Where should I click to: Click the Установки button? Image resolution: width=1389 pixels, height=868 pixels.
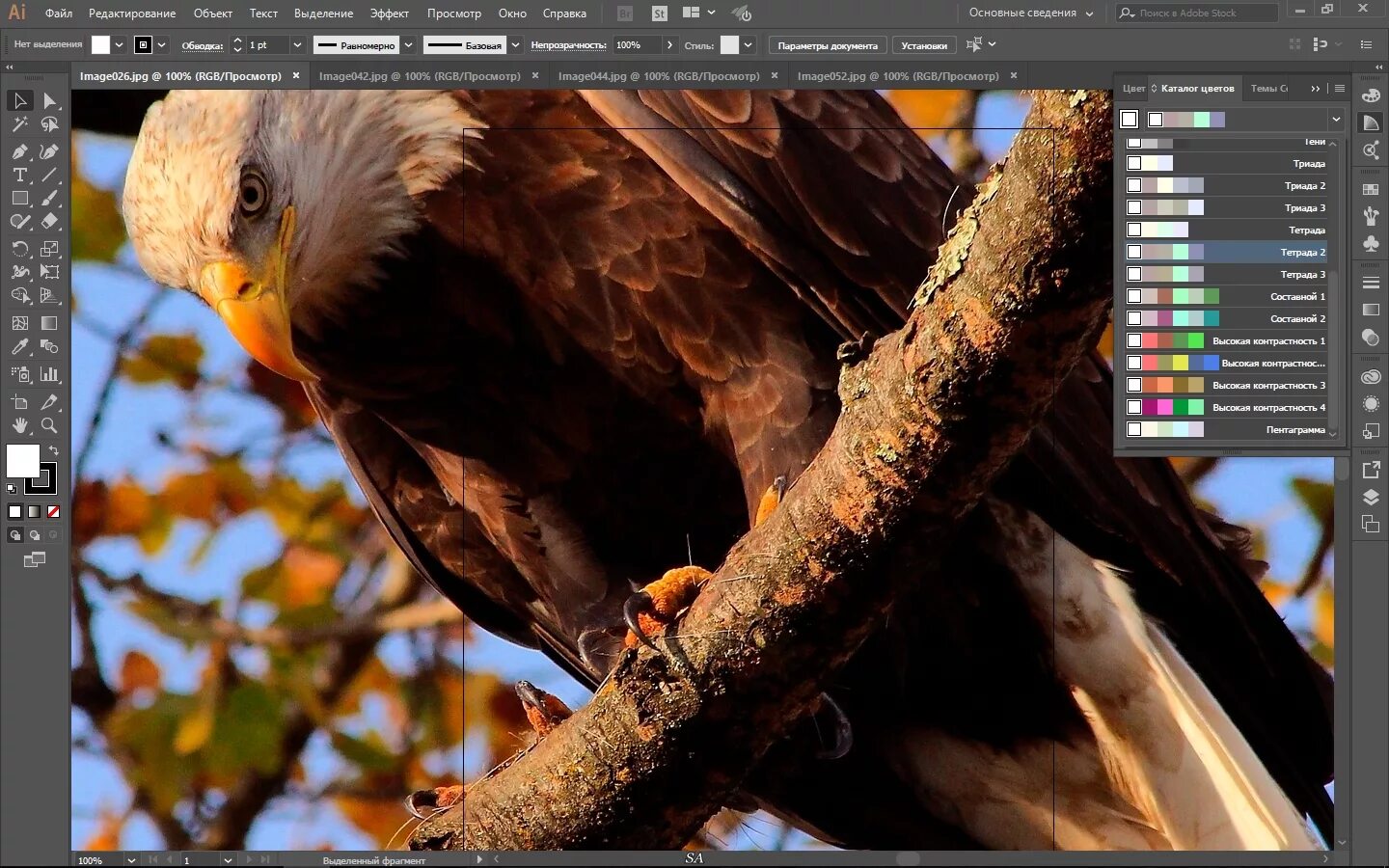coord(923,44)
